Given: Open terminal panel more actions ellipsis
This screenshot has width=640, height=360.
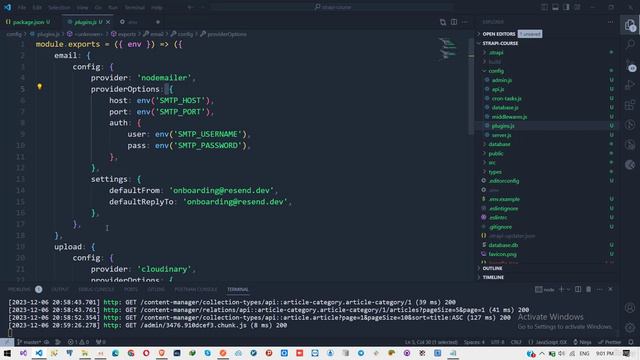Looking at the screenshot, I should [599, 289].
